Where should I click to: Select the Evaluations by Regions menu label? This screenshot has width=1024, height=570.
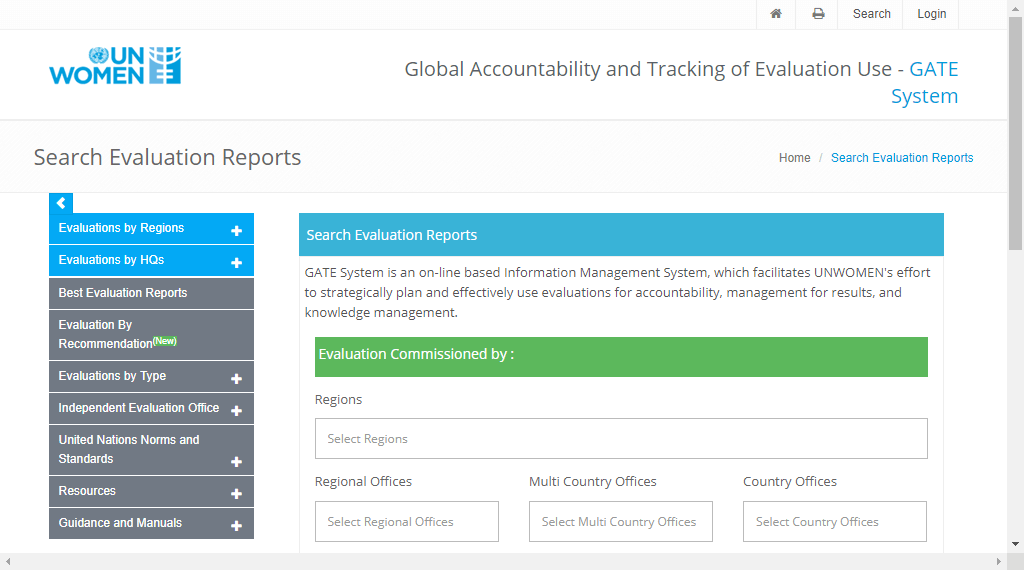click(x=121, y=228)
